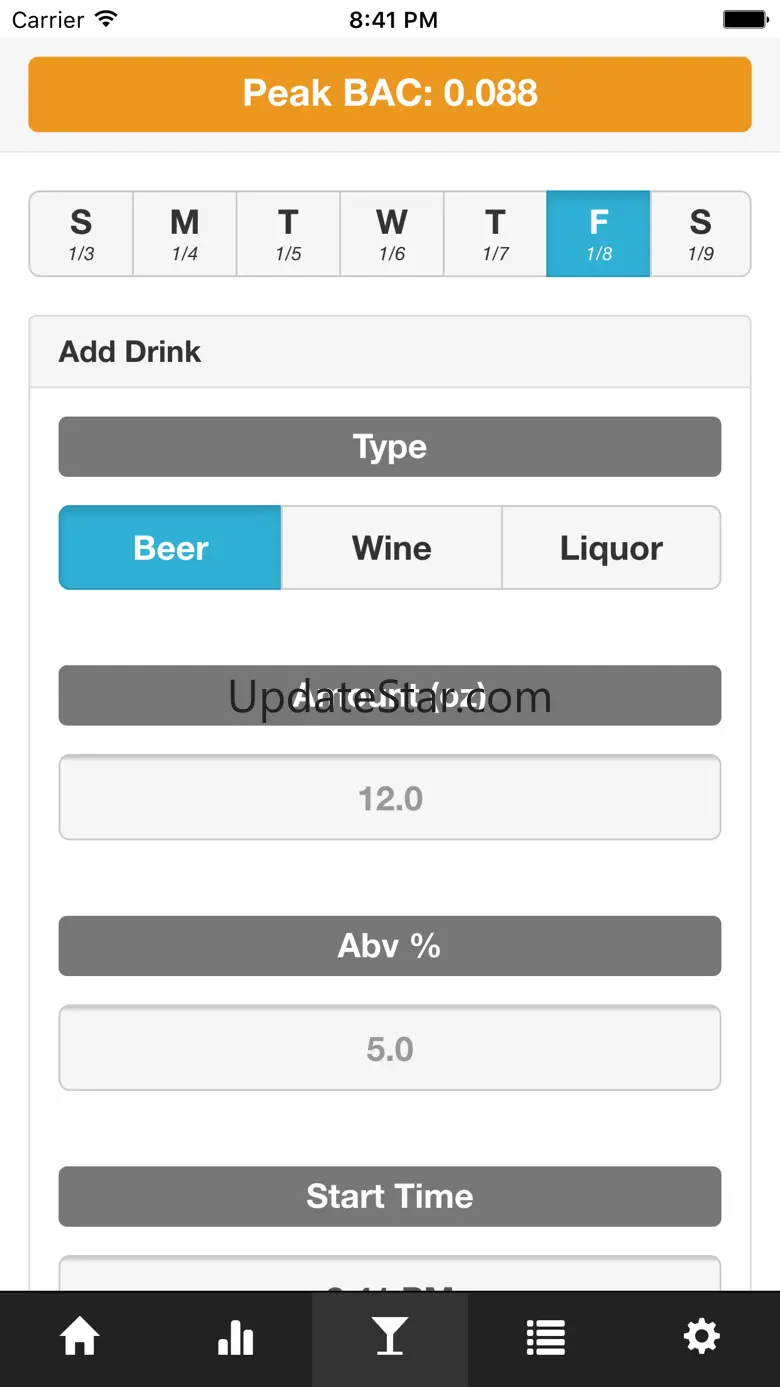Open the home tab icon
Viewport: 780px width, 1387px height.
pos(79,1337)
